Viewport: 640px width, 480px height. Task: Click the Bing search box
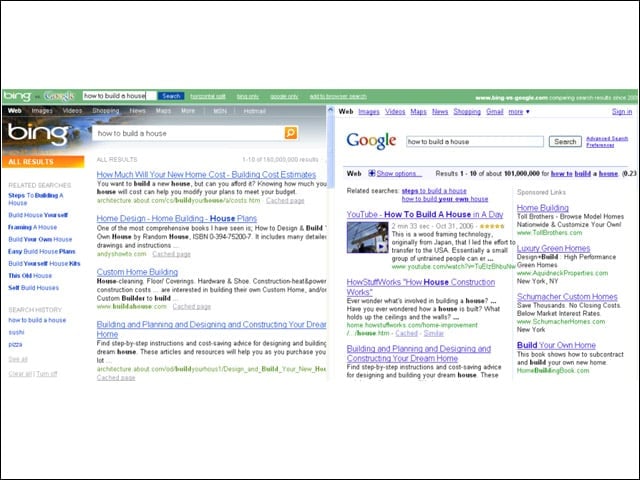point(188,133)
